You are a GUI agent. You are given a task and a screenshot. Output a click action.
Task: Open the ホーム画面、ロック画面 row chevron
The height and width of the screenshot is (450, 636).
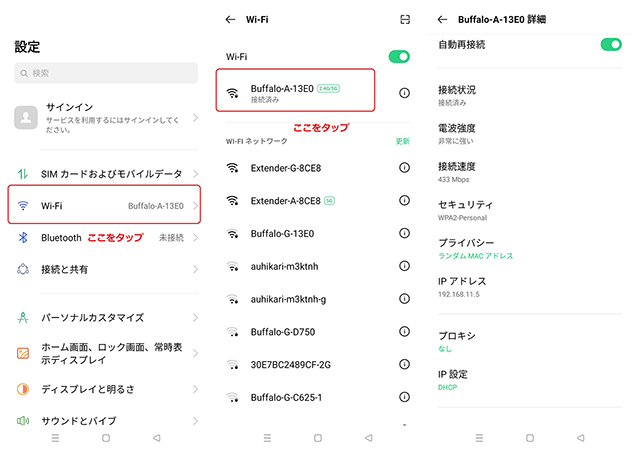click(196, 353)
